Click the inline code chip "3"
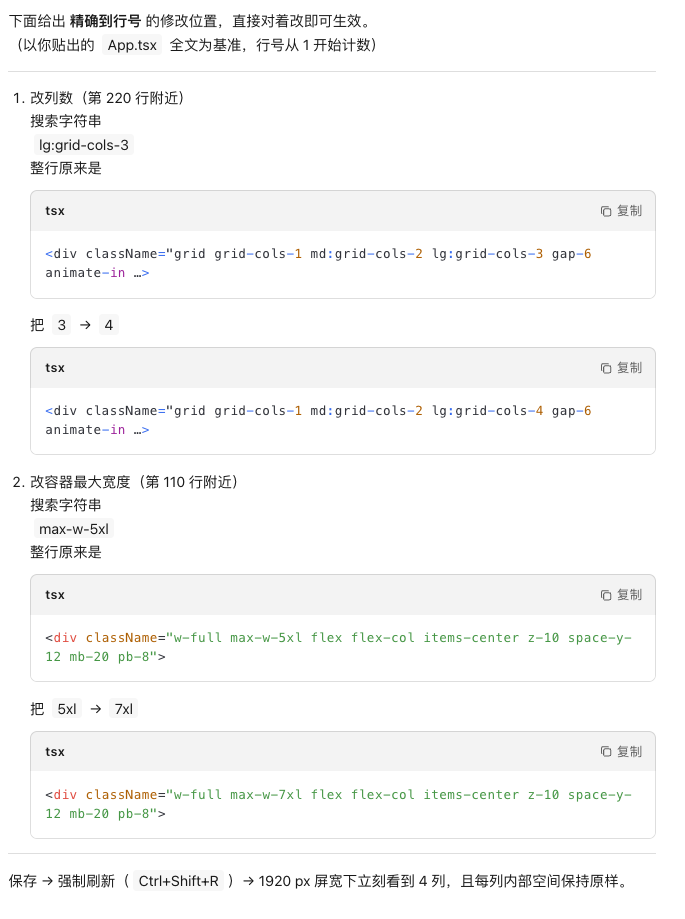Screen dimensions: 685x919 pyautogui.click(x=62, y=326)
